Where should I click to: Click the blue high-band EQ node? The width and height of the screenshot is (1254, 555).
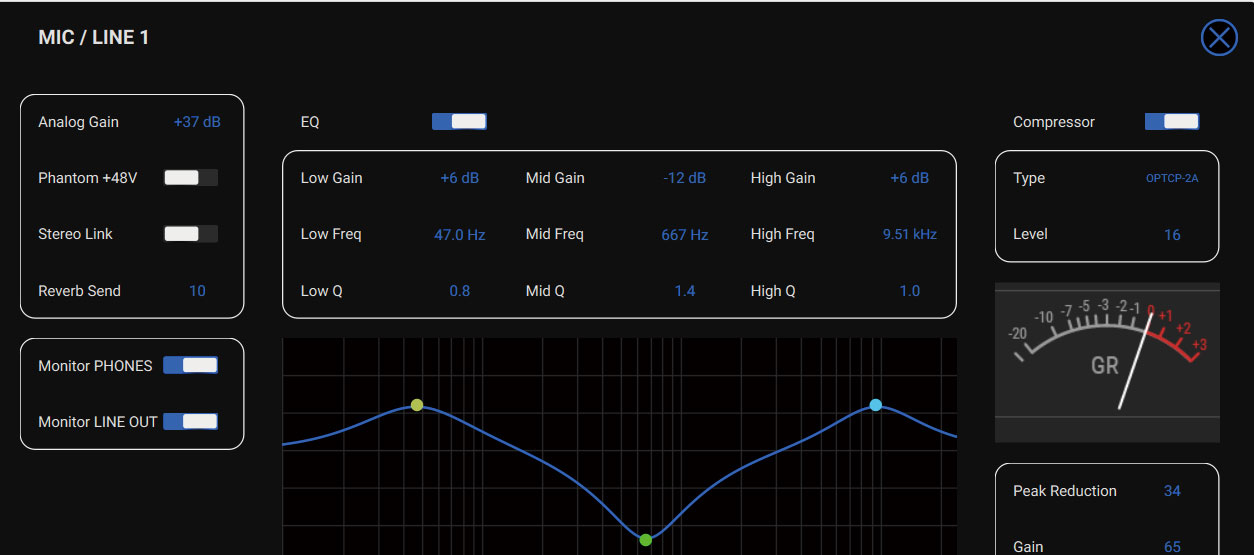coord(876,405)
